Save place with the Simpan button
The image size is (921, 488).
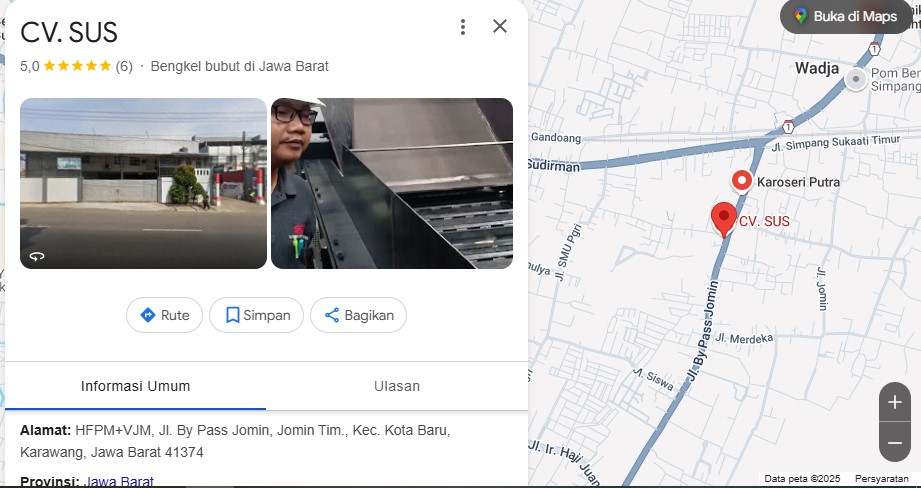click(x=257, y=315)
